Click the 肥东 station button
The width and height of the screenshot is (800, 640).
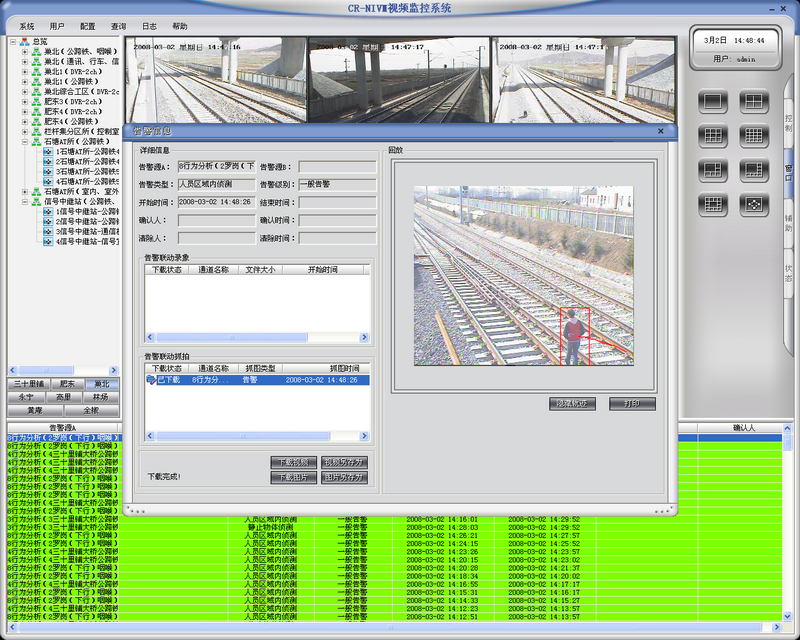point(67,384)
